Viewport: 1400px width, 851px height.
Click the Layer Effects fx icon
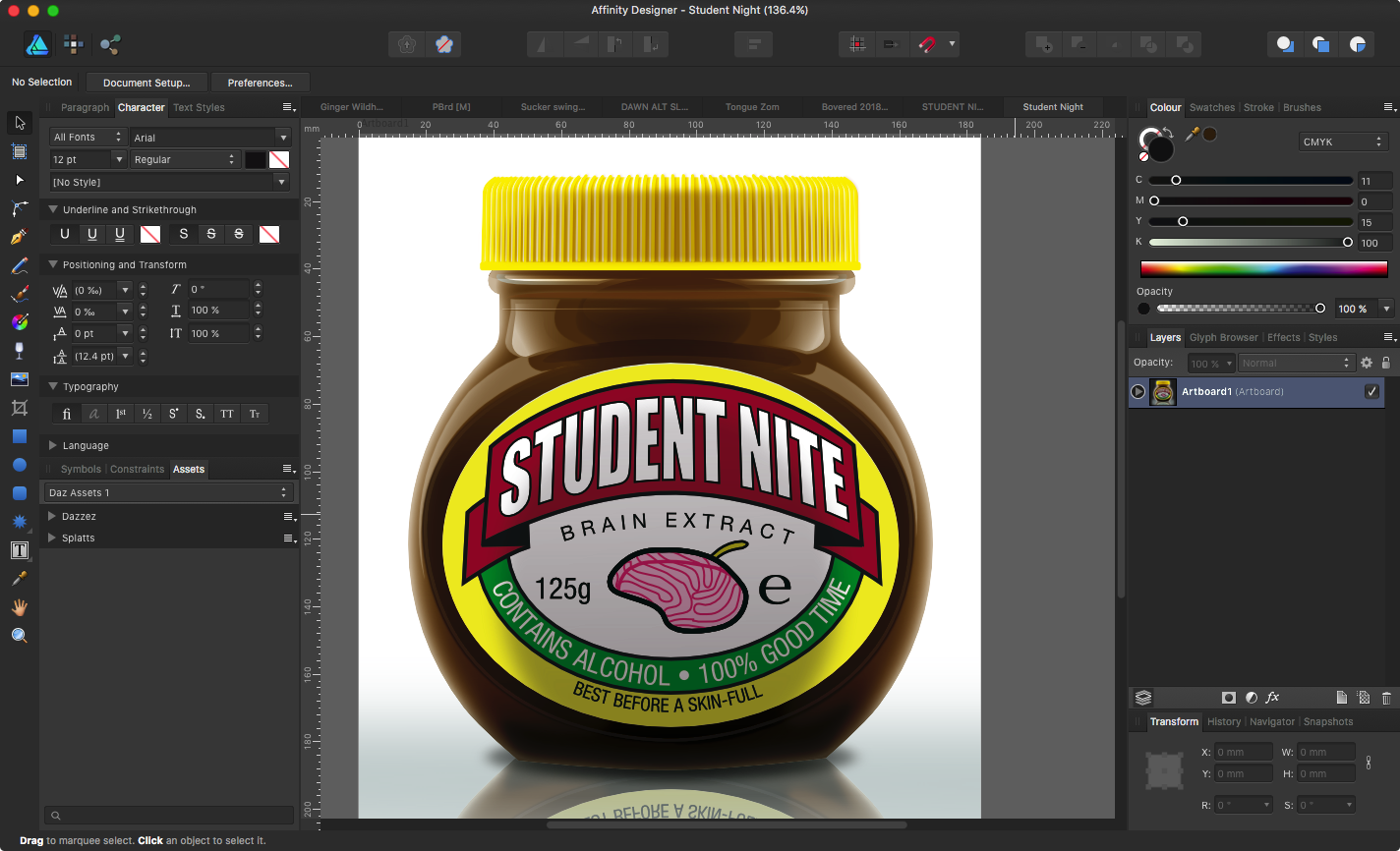(1272, 698)
